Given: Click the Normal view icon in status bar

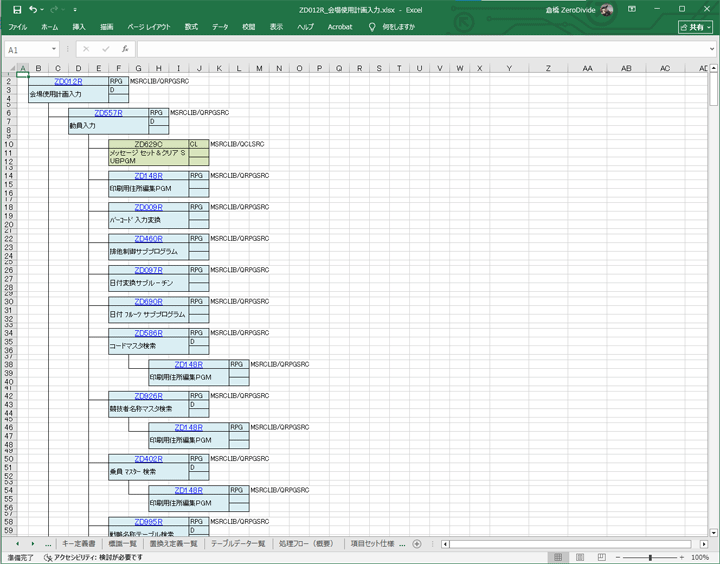Looking at the screenshot, I should click(560, 557).
